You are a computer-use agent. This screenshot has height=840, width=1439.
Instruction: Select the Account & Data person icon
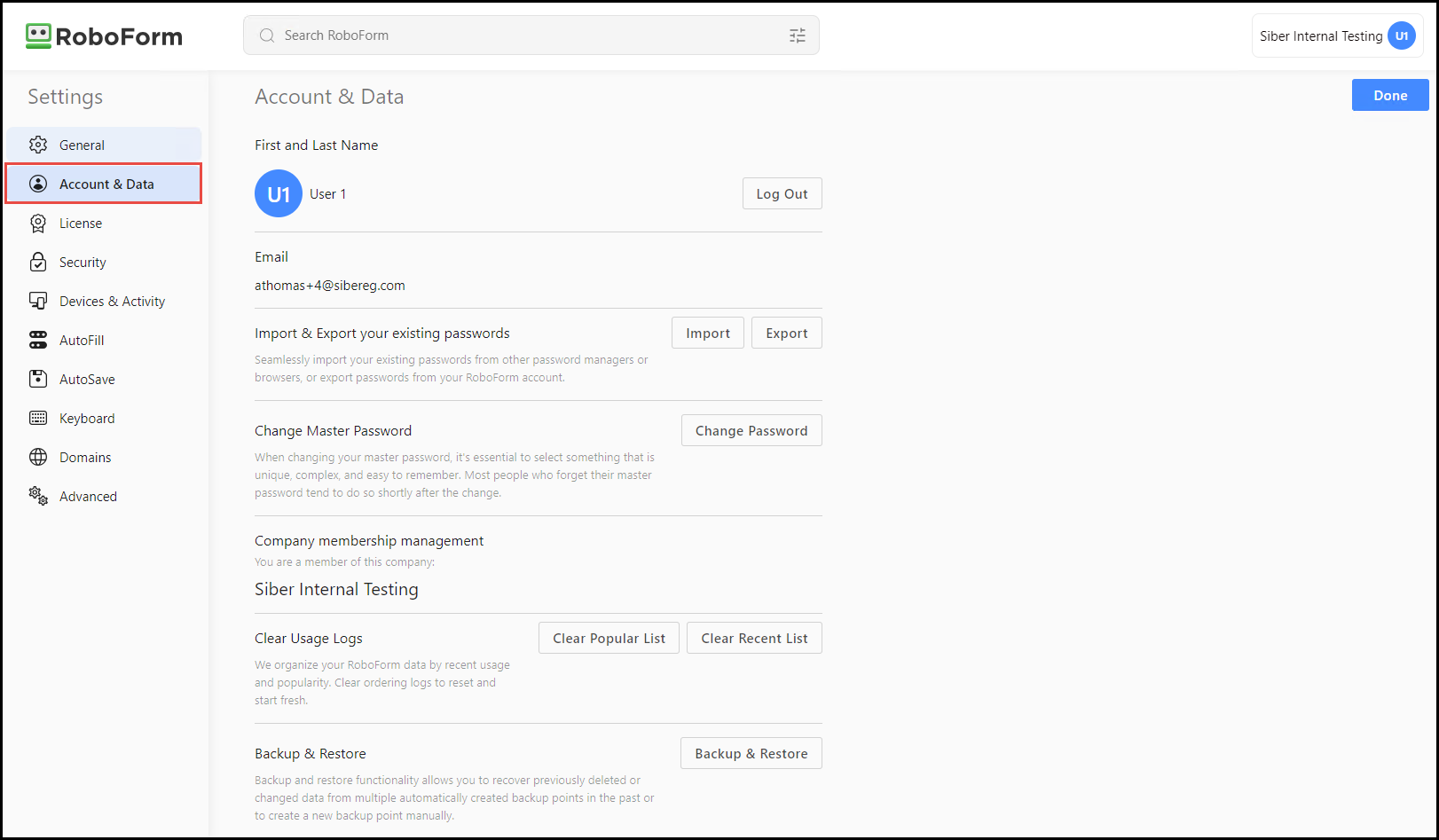click(38, 184)
